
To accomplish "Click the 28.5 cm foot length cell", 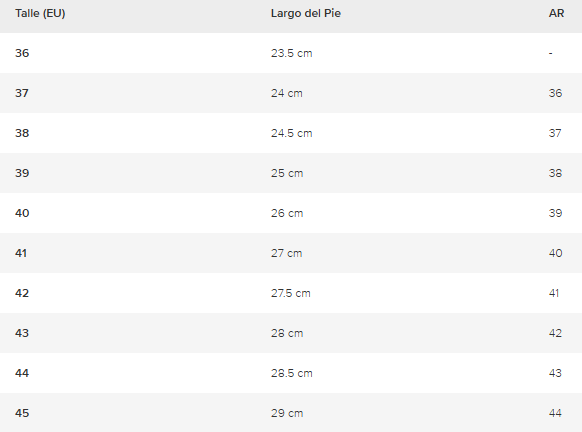I will point(291,373).
